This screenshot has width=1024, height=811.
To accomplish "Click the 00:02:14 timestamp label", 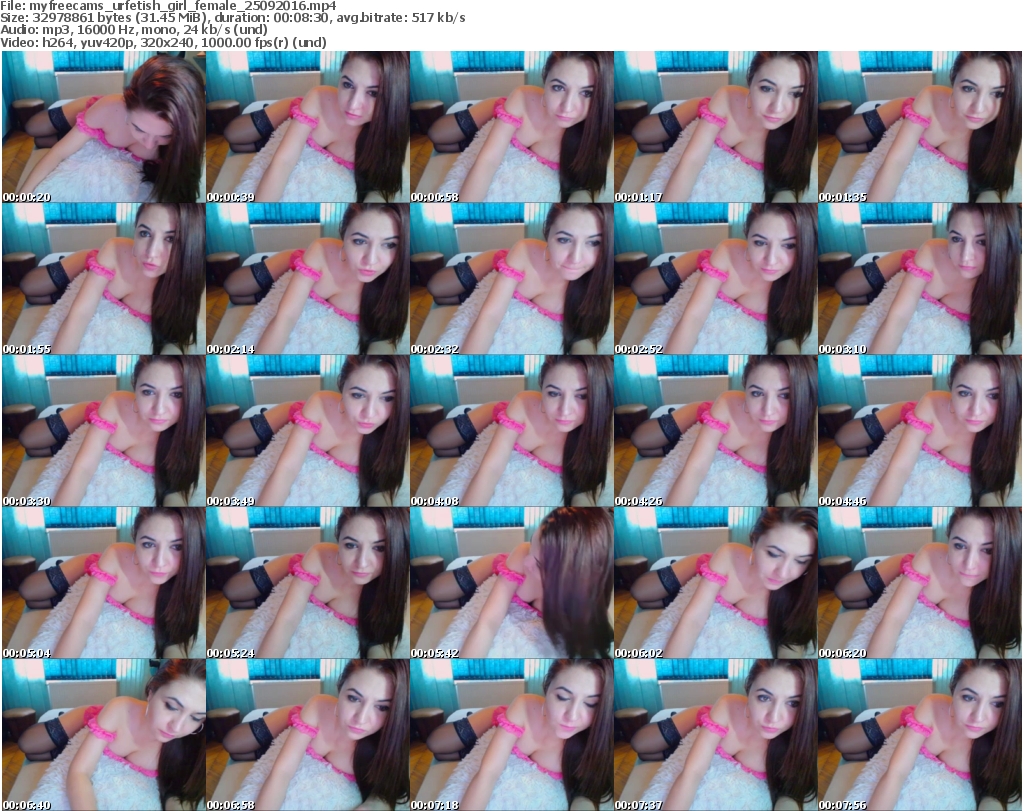I will coord(230,349).
